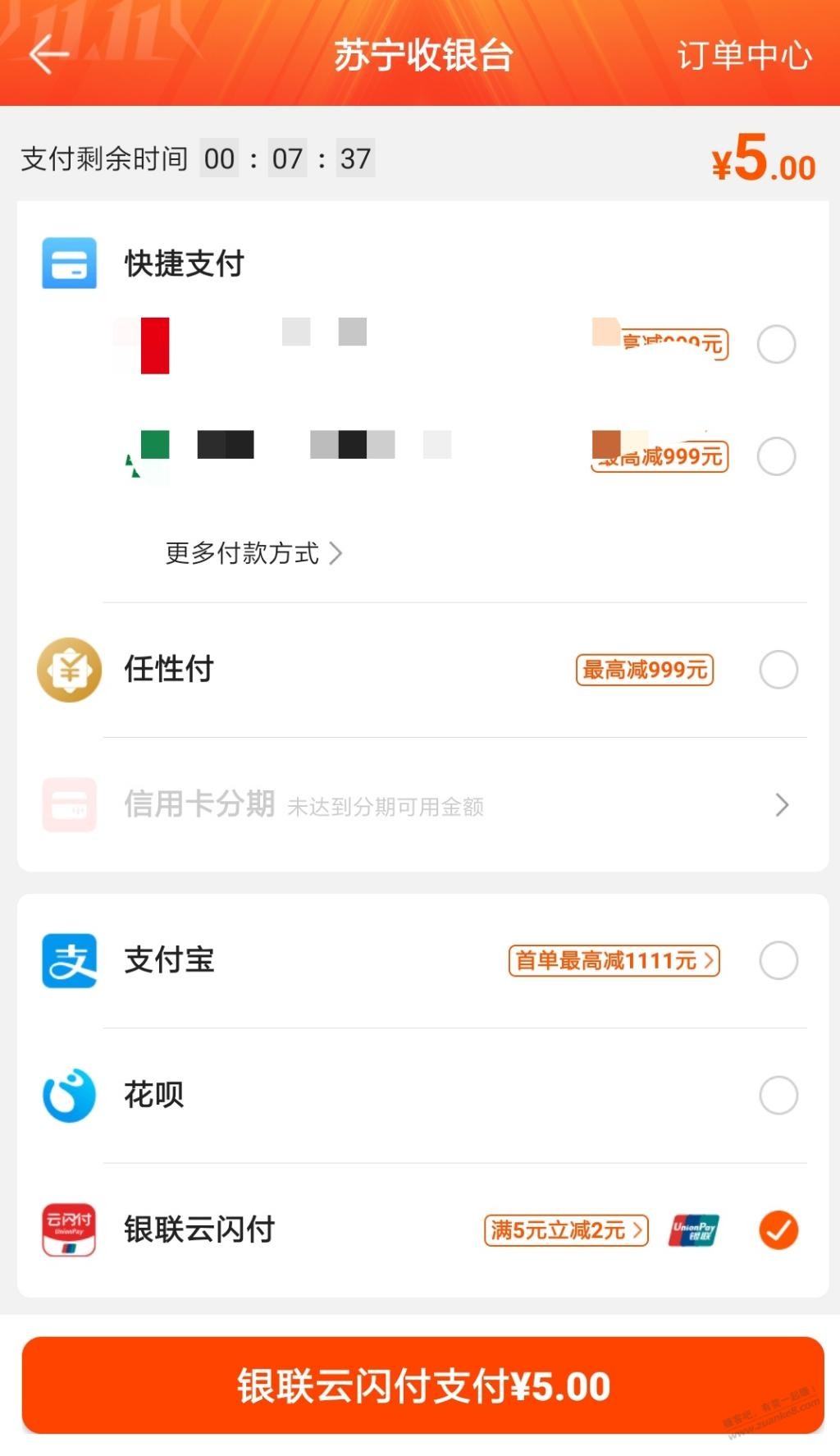
Task: Open the 首单最高减1111元 promotion tag
Action: tap(614, 960)
